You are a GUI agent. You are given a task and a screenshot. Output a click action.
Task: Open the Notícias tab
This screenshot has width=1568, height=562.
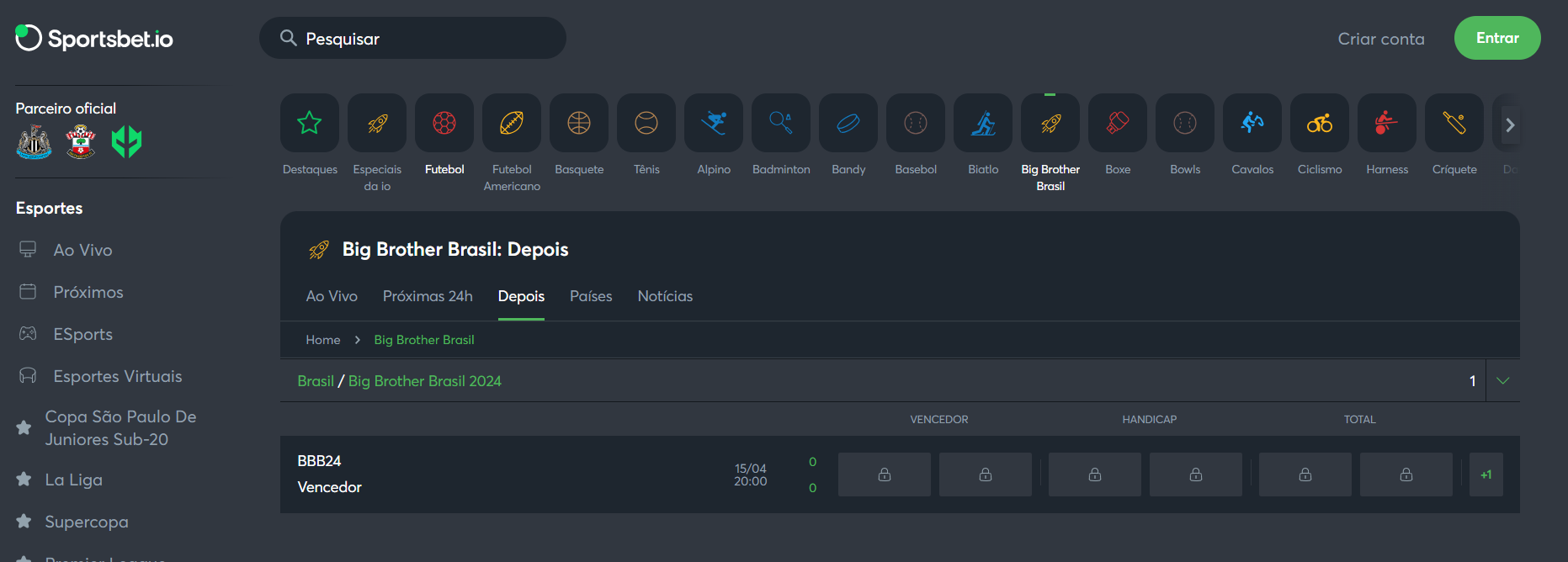pos(665,296)
